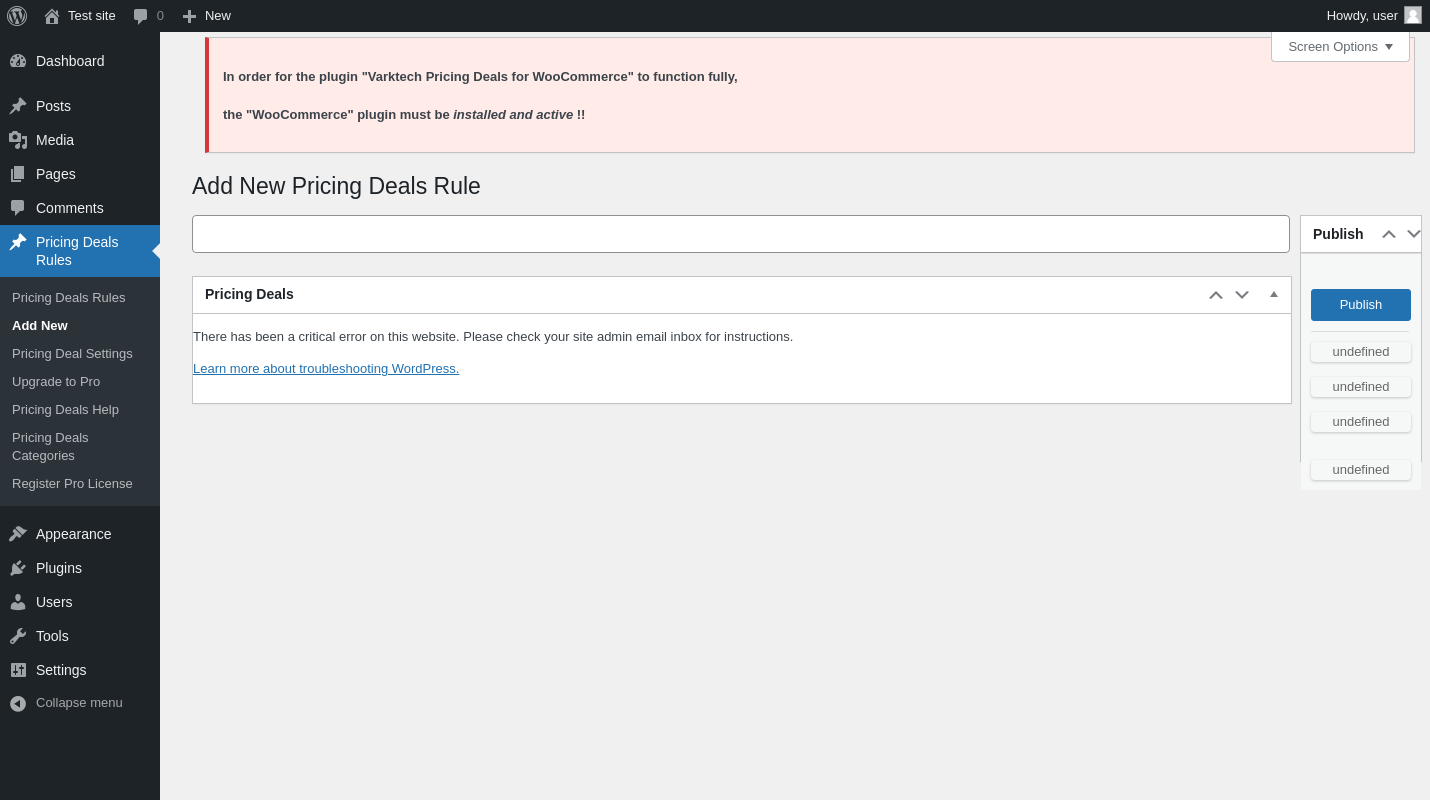1430x800 pixels.
Task: Click the Collapse menu arrow icon
Action: (x=18, y=703)
